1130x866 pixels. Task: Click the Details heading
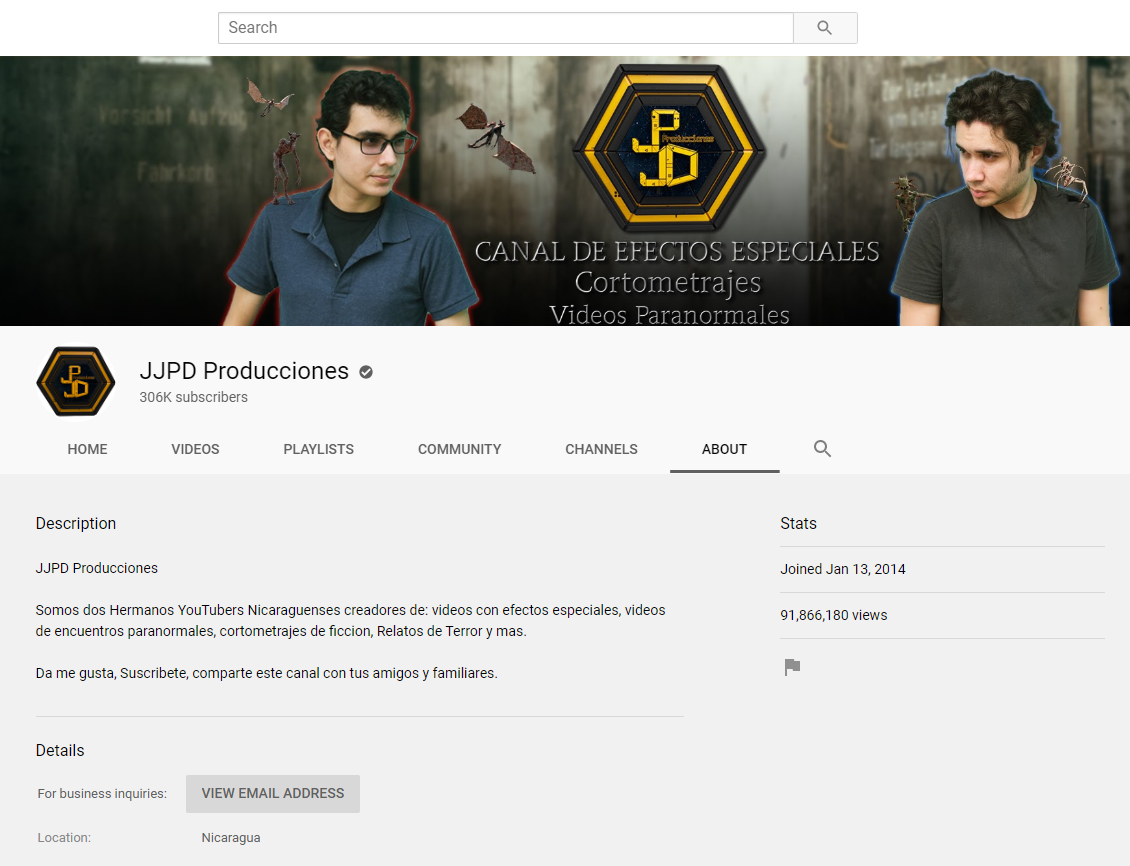point(60,751)
